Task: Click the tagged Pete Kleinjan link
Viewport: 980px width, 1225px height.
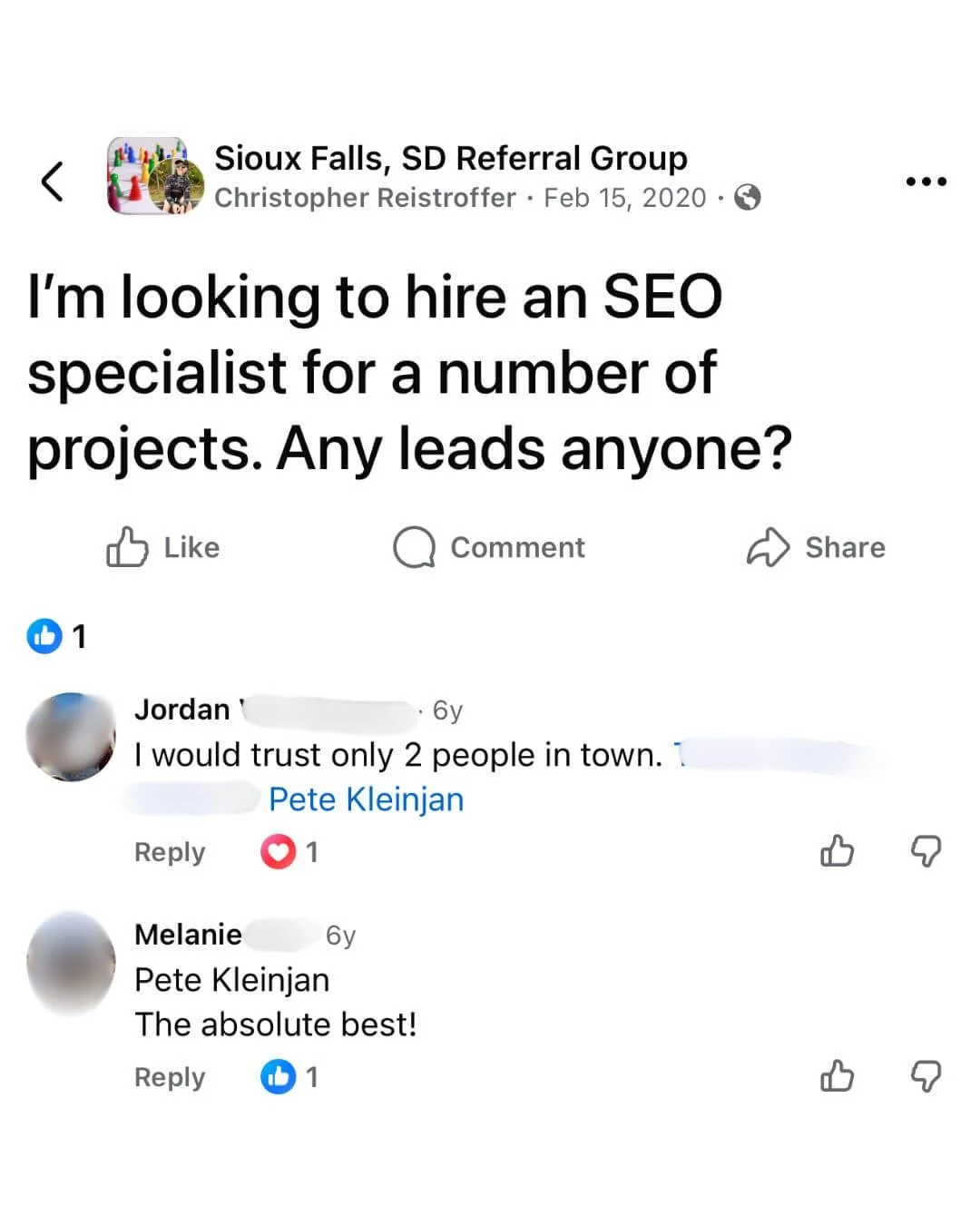Action: coord(367,799)
